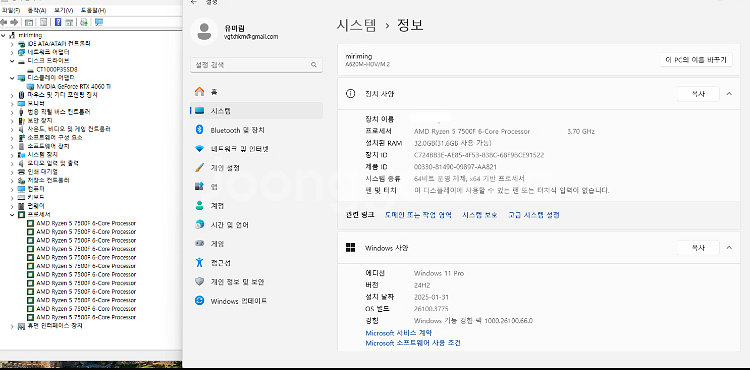Screen dimensions: 750x370
Task: Collapse the mirirning root node in Device Manager
Action: (x=4, y=35)
